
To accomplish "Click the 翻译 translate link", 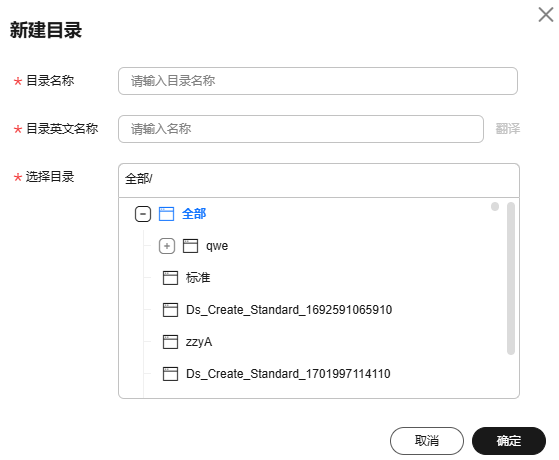I will pos(508,129).
